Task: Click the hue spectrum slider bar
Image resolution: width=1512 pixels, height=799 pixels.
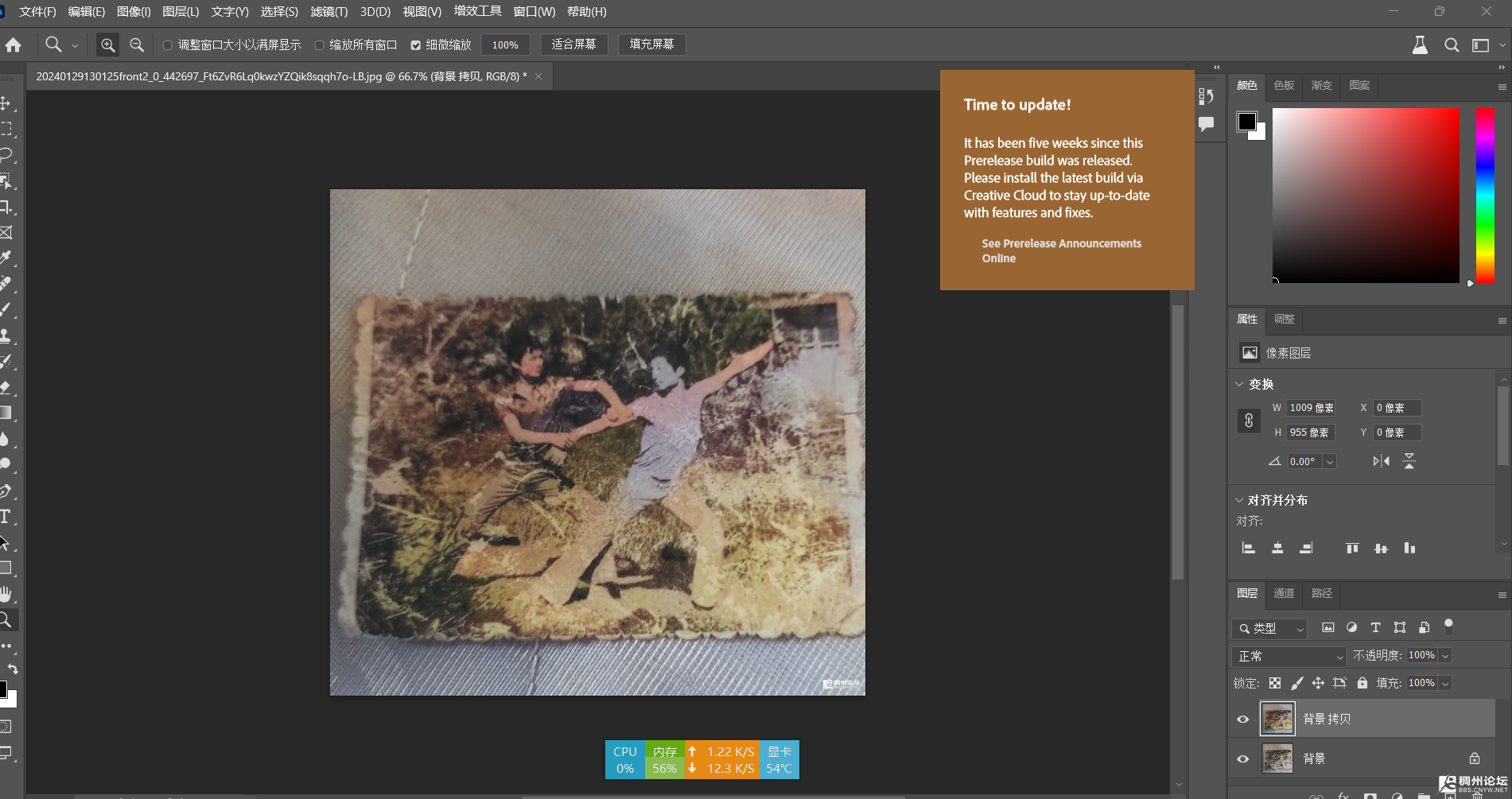Action: click(x=1486, y=195)
